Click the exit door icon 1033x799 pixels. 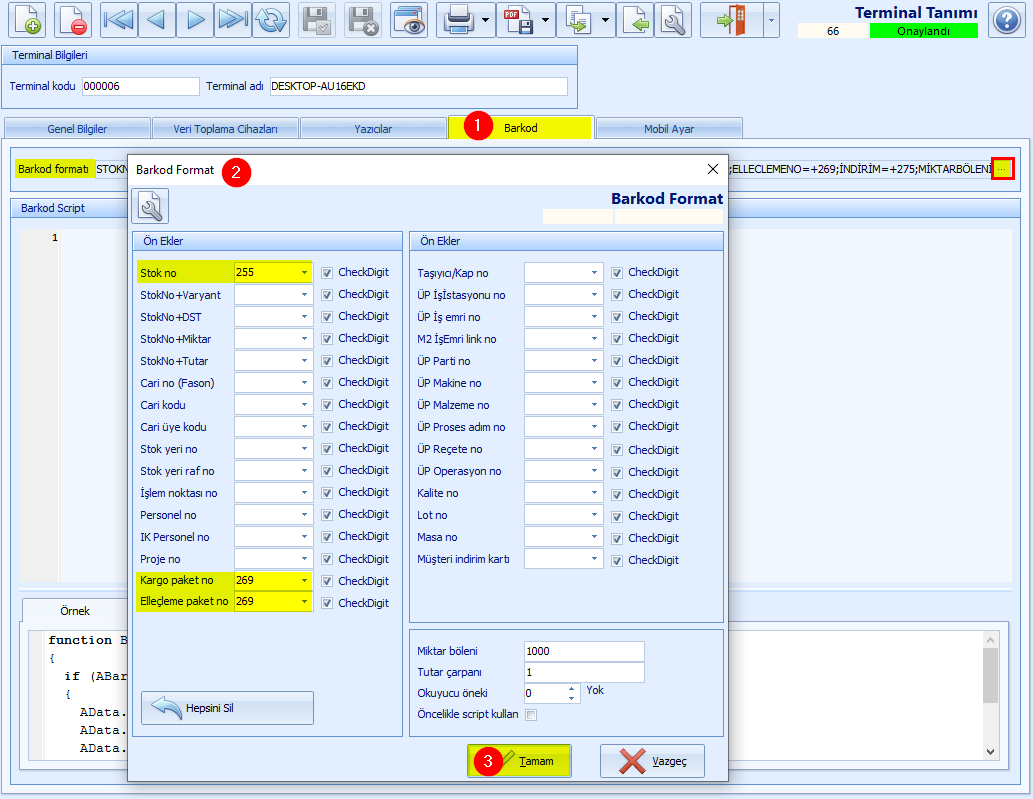[x=732, y=20]
